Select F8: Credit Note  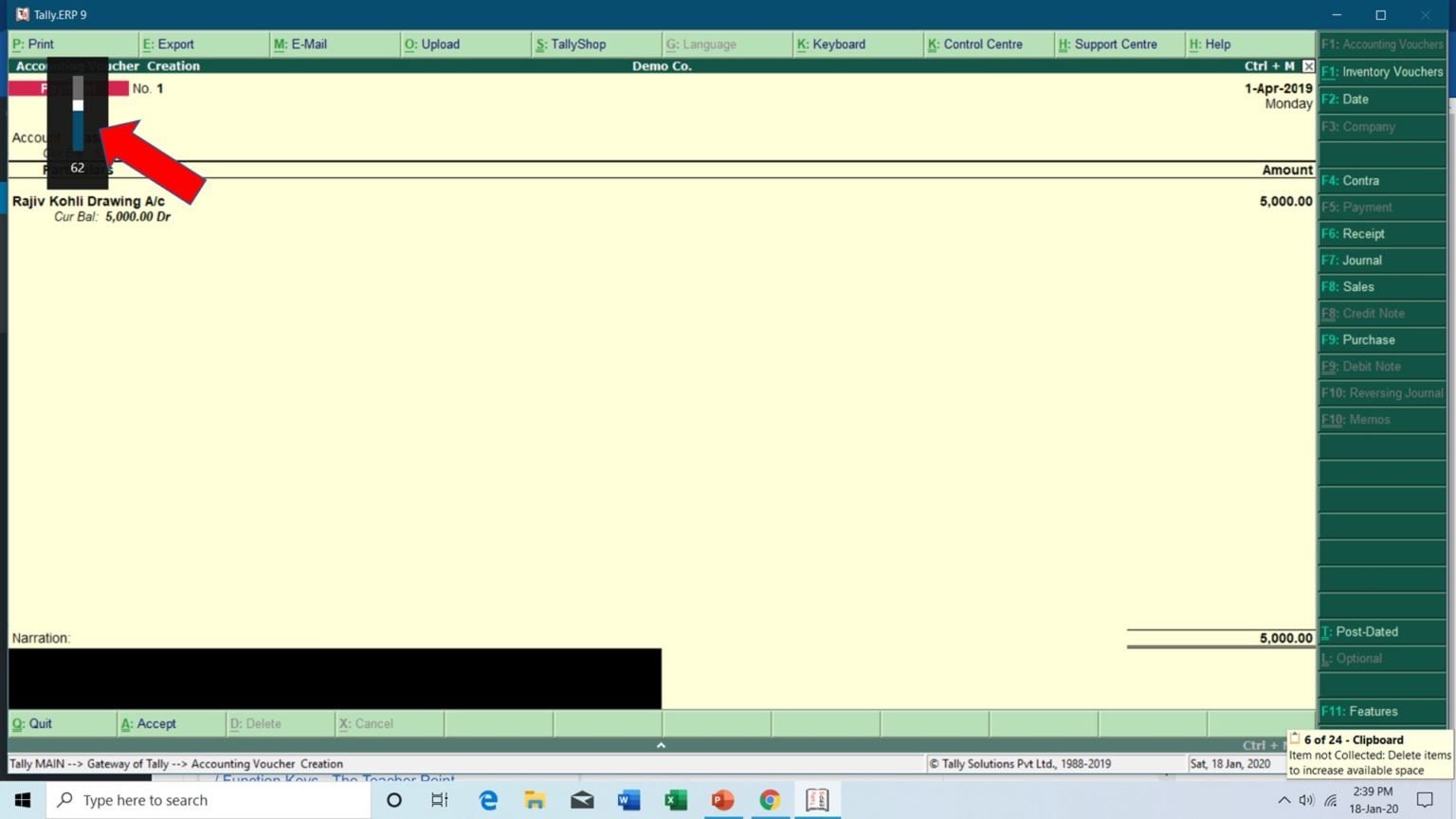pos(1382,313)
